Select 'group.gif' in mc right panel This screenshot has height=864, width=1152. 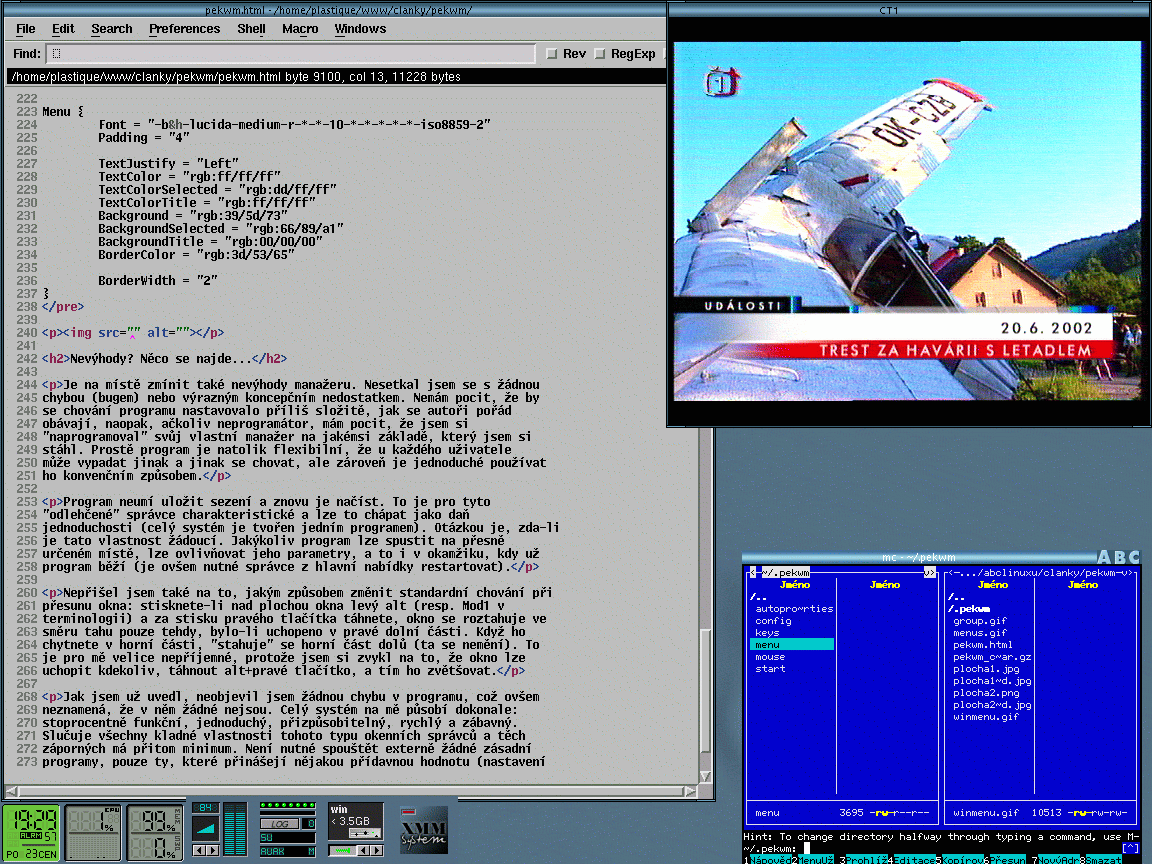point(980,621)
